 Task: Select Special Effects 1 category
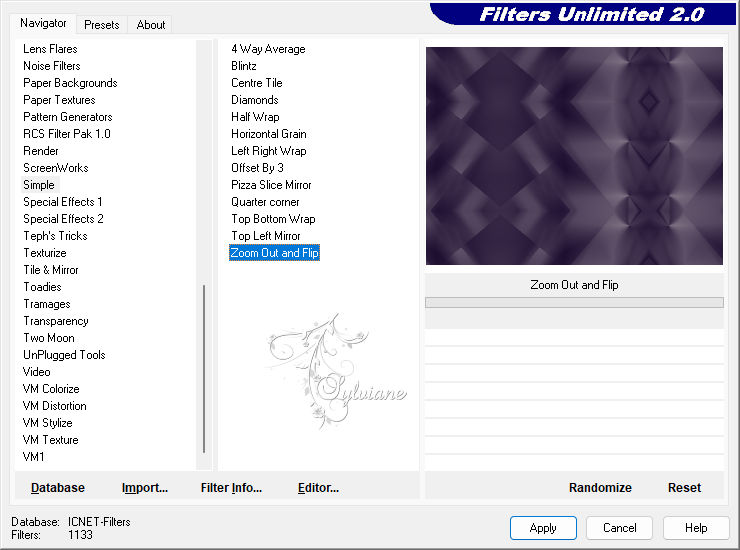[x=63, y=202]
